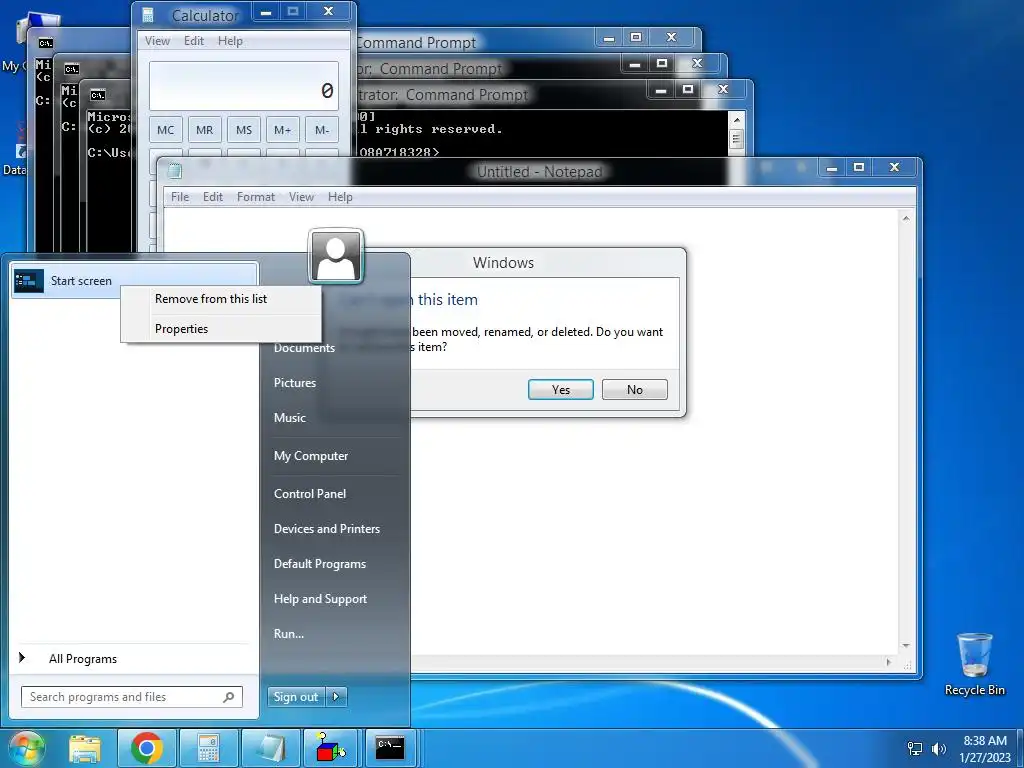
Task: Open Notepad's Help menu
Action: tap(340, 197)
